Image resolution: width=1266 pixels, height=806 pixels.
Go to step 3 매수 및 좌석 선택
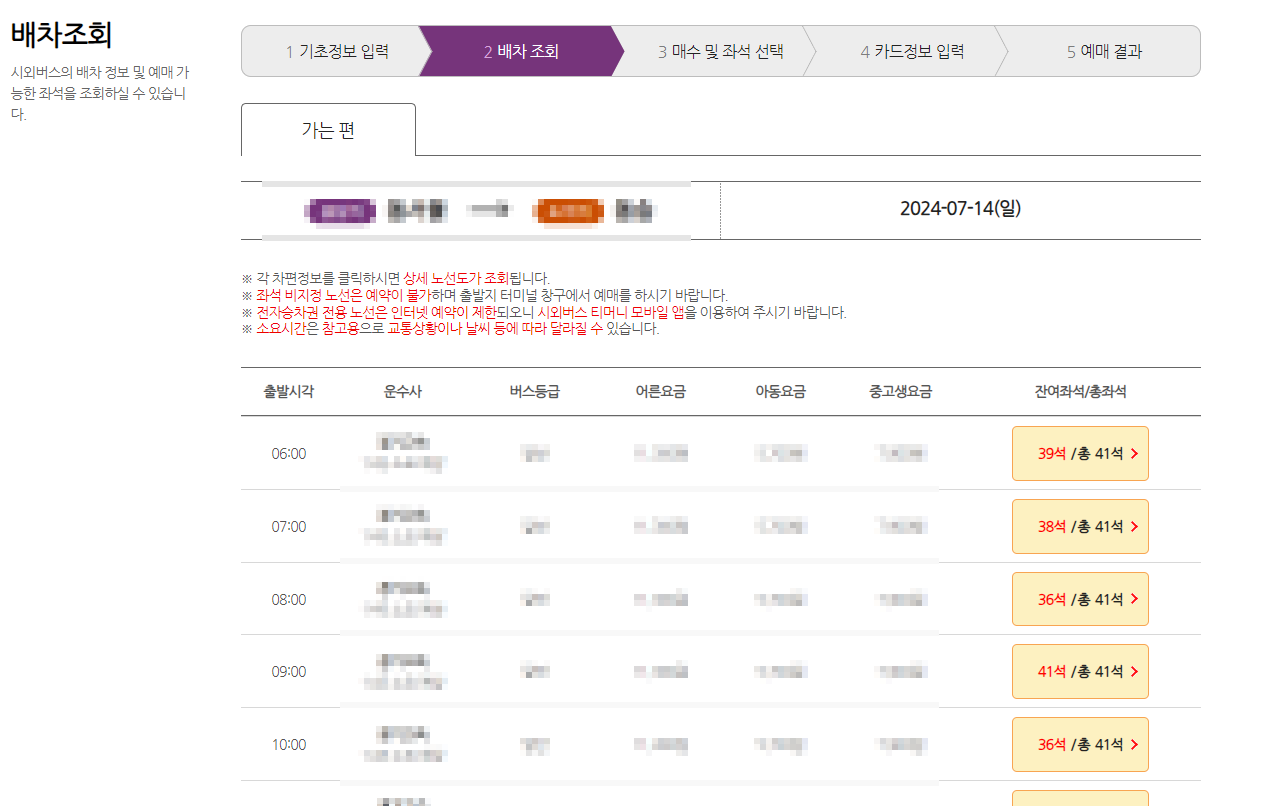pos(720,51)
